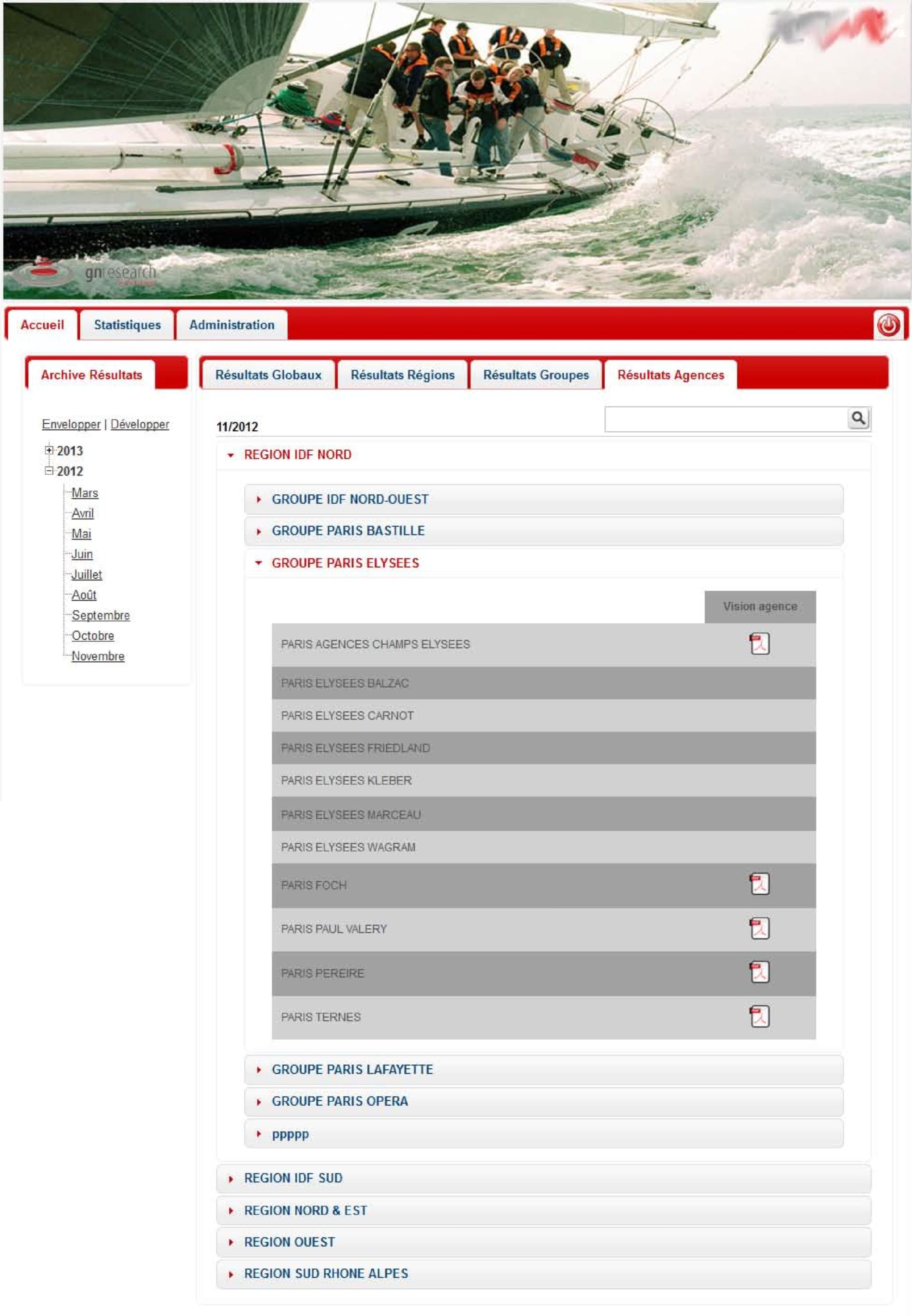Select the PARIS ELYSEES MARCEAU row

coord(543,815)
